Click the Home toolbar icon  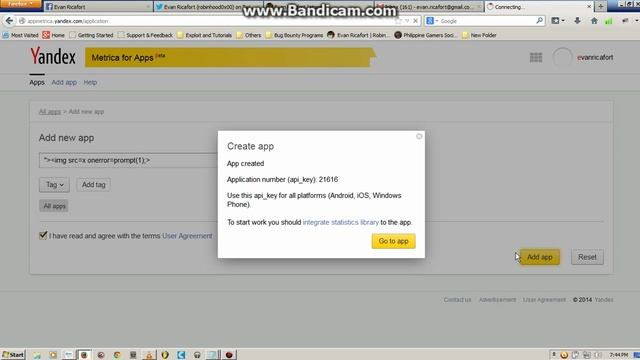click(594, 21)
